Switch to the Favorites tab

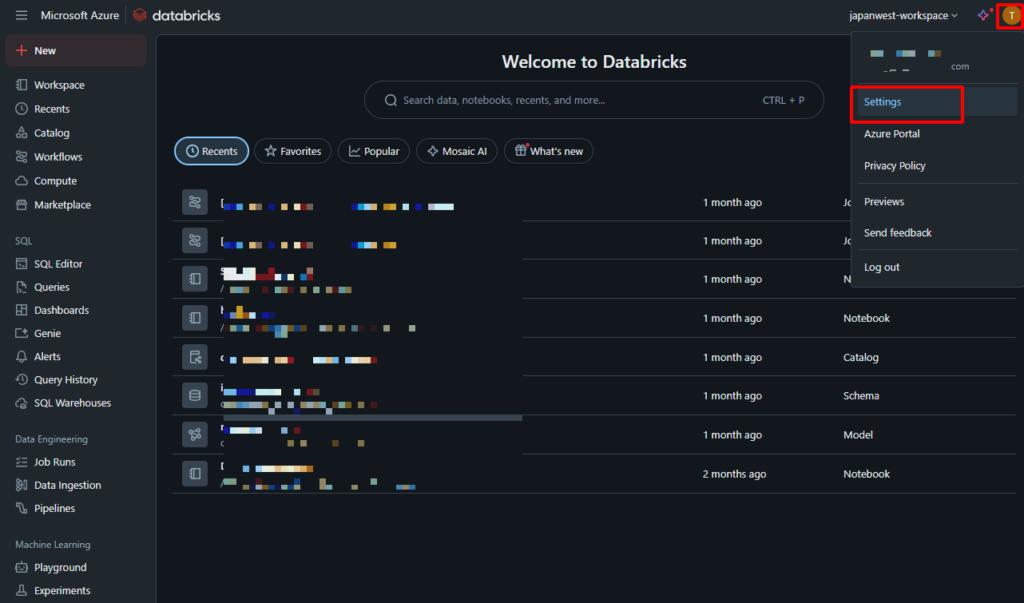(292, 151)
